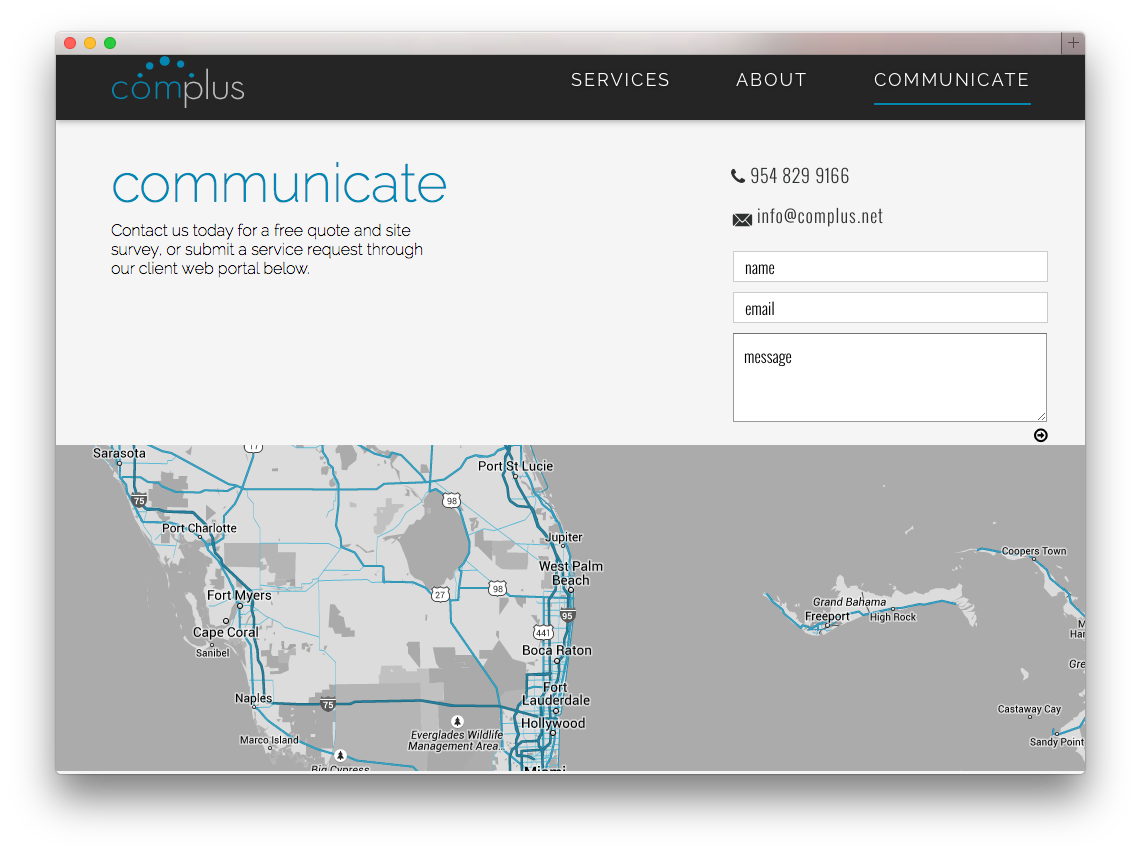Click phone number 954 829 9166

[x=800, y=176]
